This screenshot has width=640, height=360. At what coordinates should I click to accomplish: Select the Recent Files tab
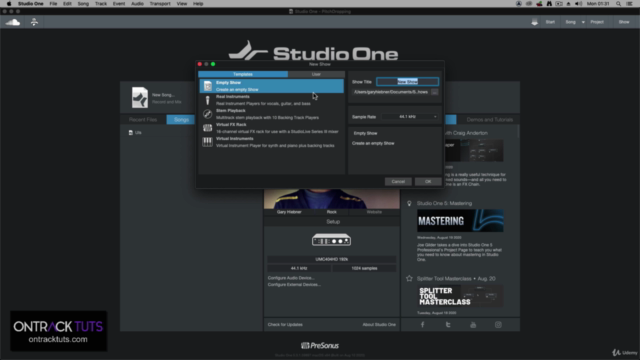coord(143,120)
